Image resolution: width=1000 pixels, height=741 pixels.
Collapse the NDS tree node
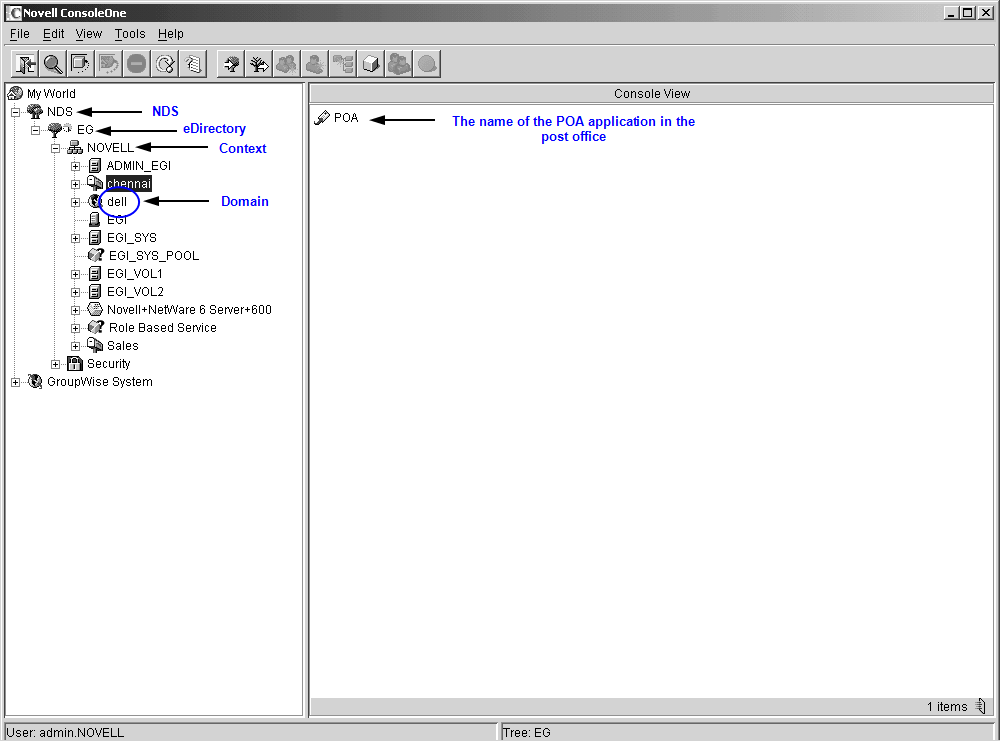tap(15, 112)
